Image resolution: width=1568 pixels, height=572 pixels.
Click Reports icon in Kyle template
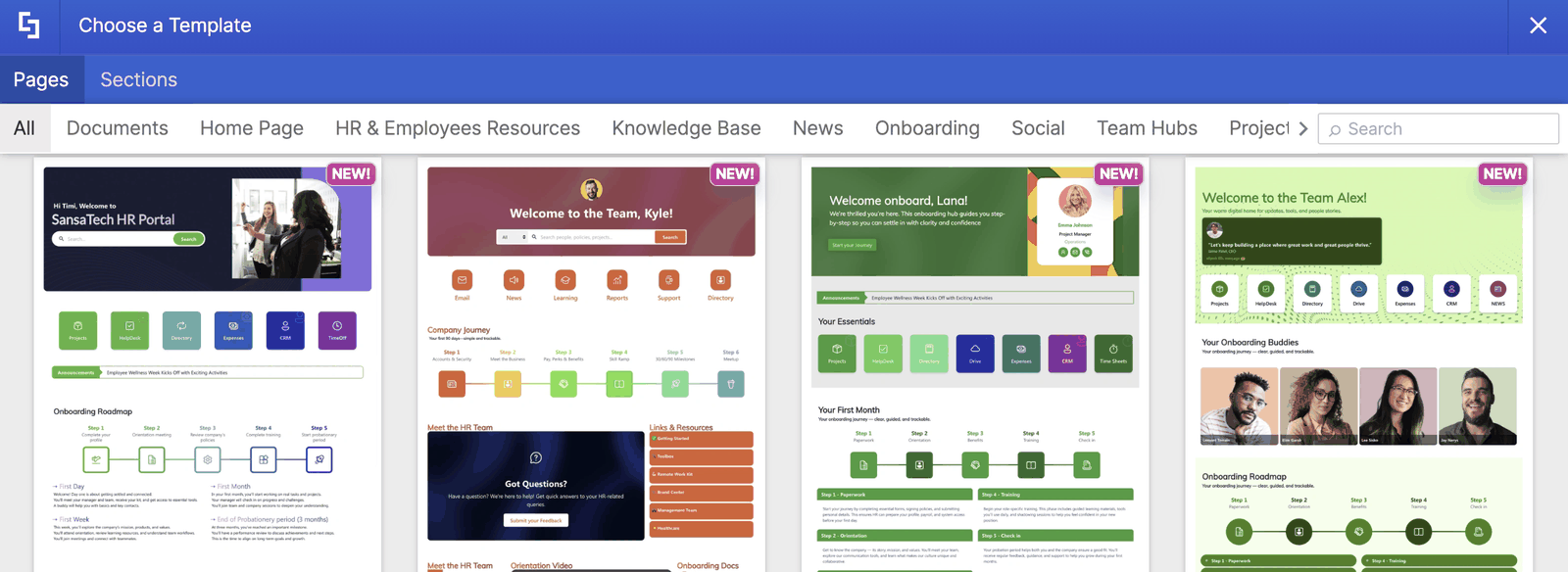coord(617,280)
